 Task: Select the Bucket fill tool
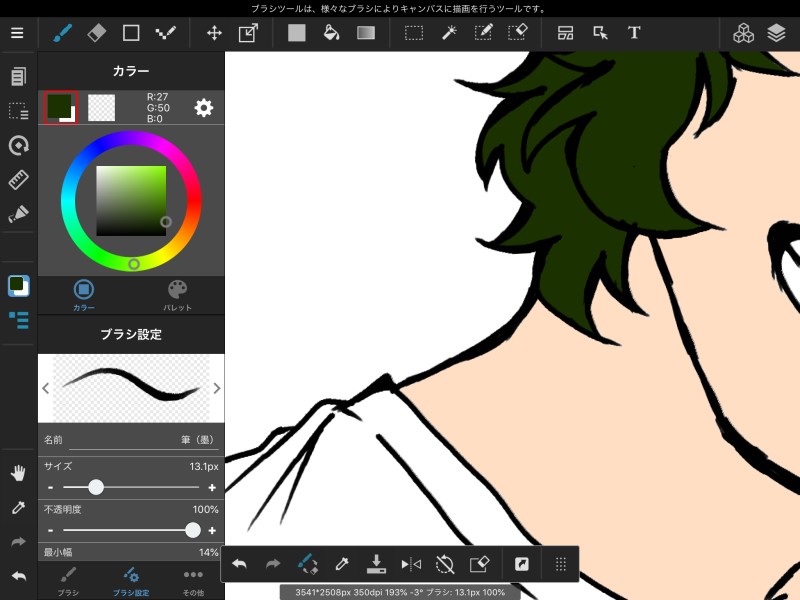[x=332, y=33]
